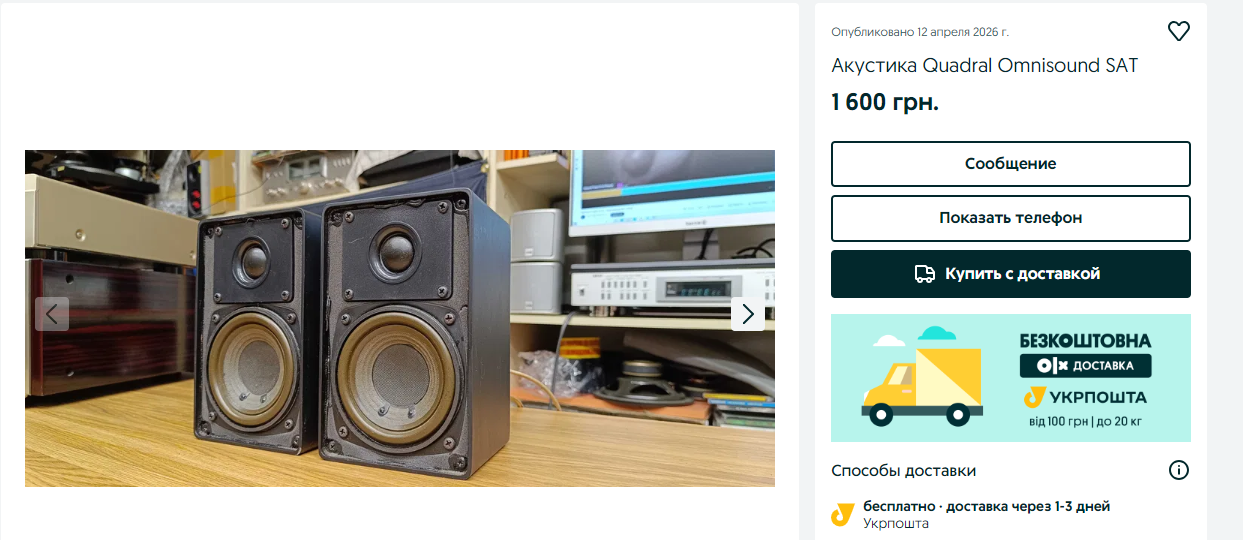The height and width of the screenshot is (540, 1243).
Task: Click Купить с доставкой button
Action: point(1011,274)
